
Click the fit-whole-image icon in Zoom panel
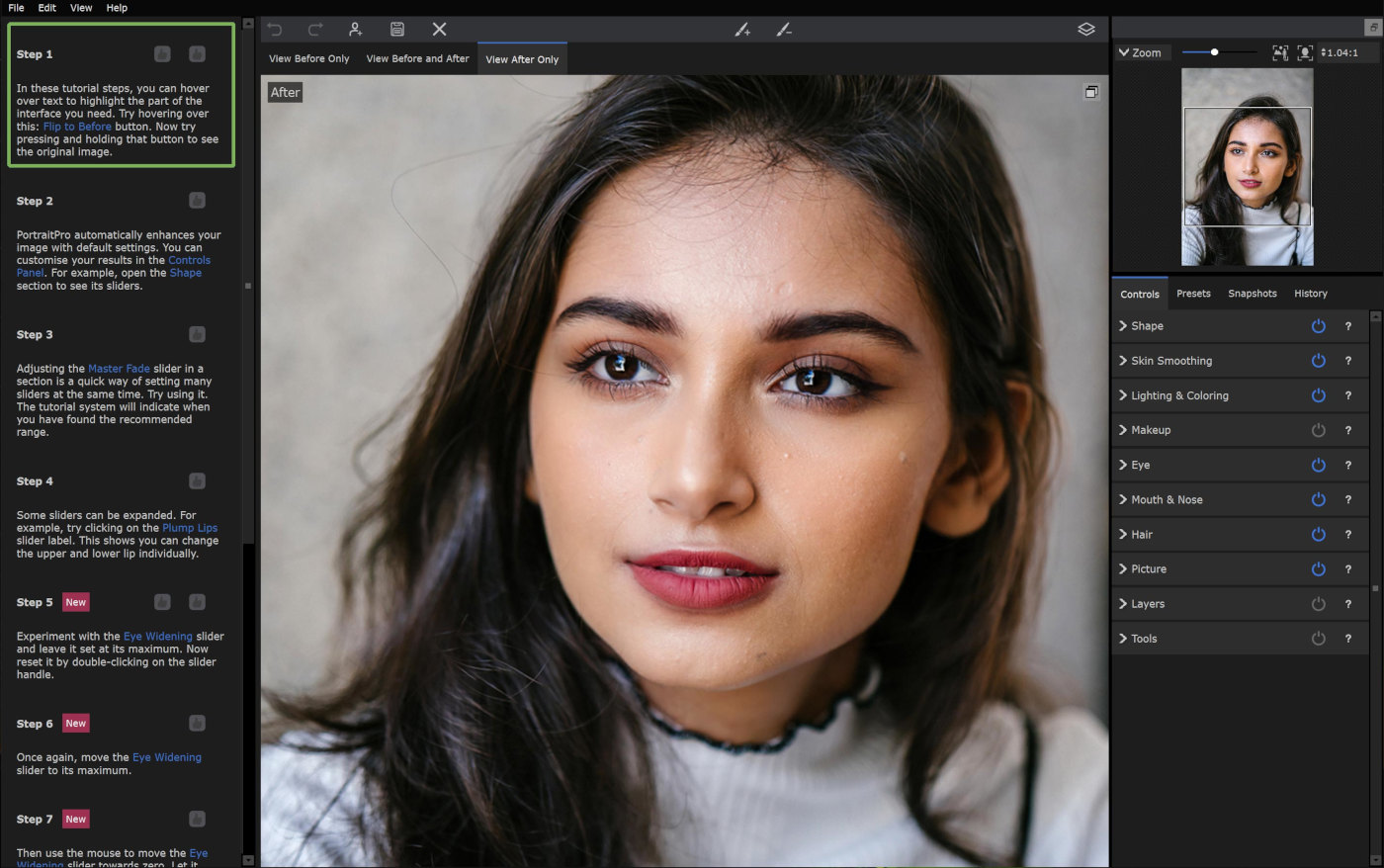pos(1279,52)
